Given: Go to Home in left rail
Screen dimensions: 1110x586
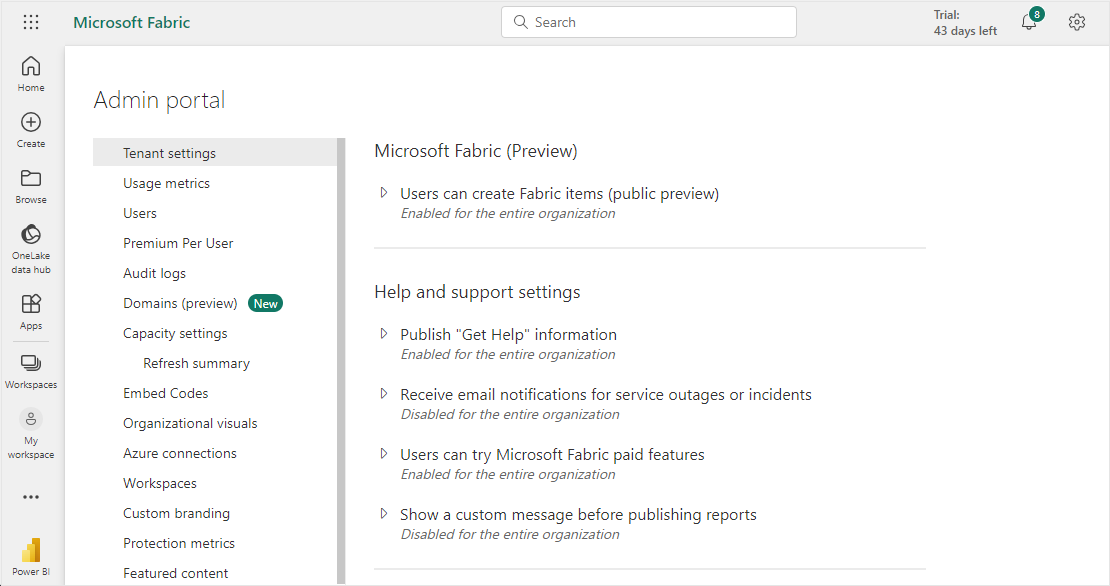Looking at the screenshot, I should pyautogui.click(x=31, y=74).
